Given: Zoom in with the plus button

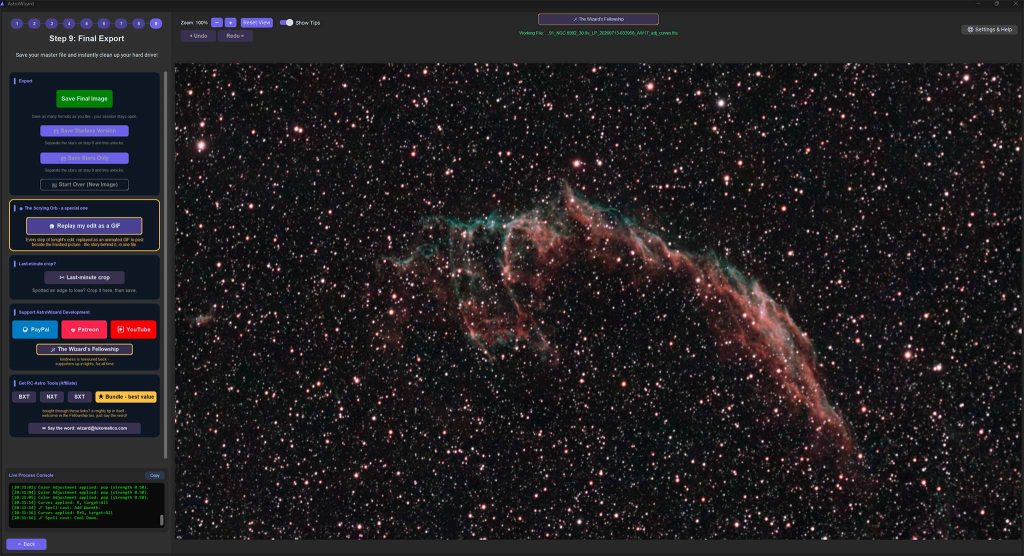Looking at the screenshot, I should coord(231,22).
